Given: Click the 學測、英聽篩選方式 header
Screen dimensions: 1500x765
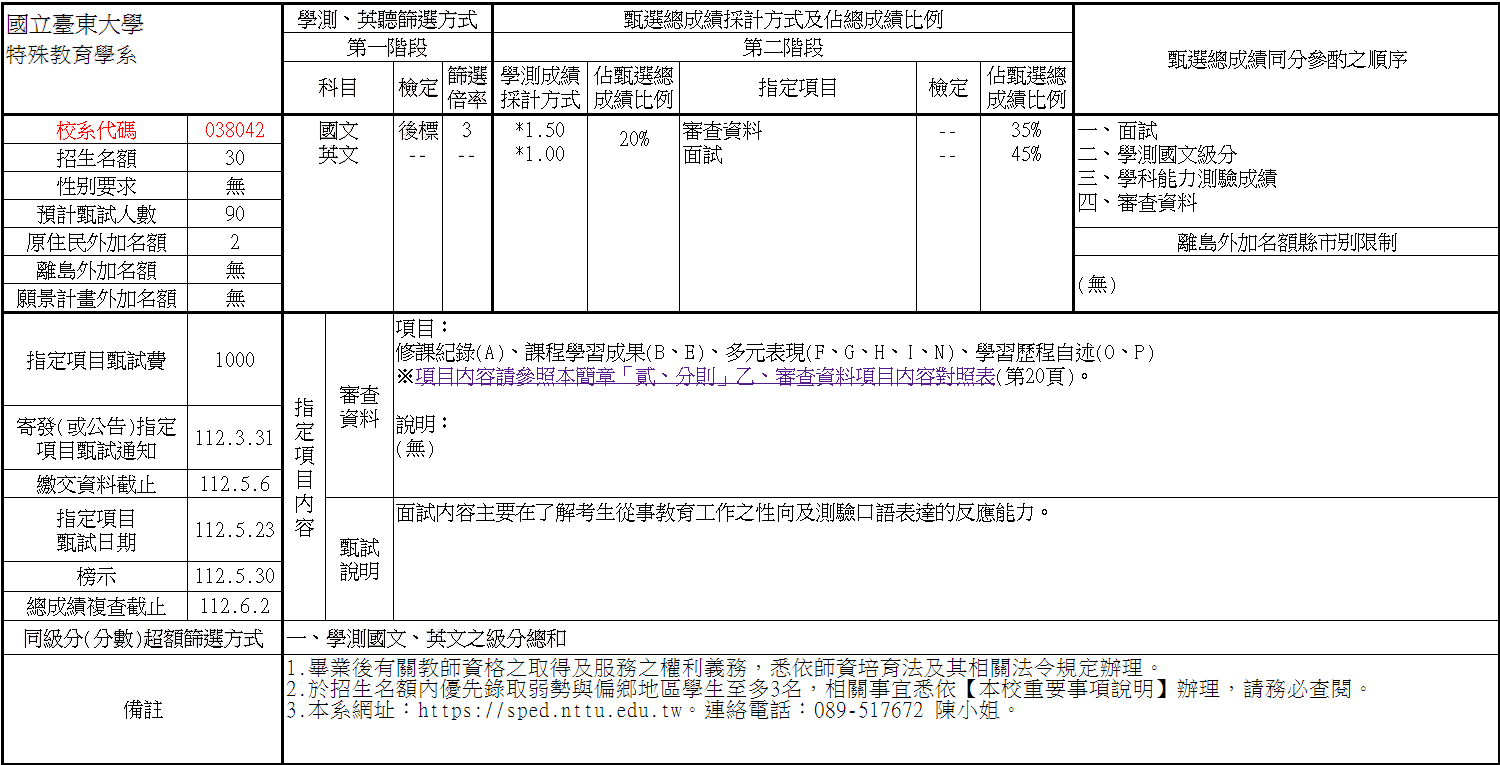Looking at the screenshot, I should (388, 19).
